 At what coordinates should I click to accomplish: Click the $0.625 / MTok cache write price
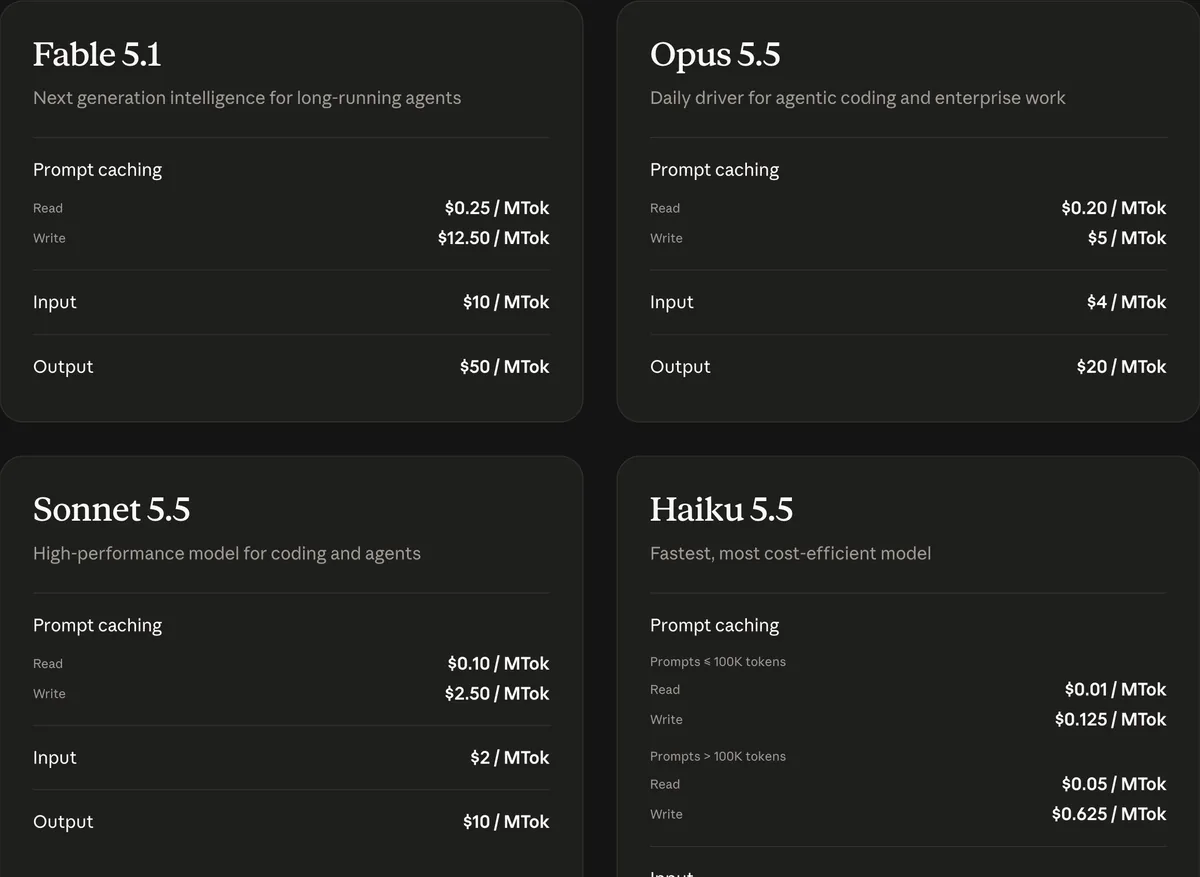tap(1109, 815)
